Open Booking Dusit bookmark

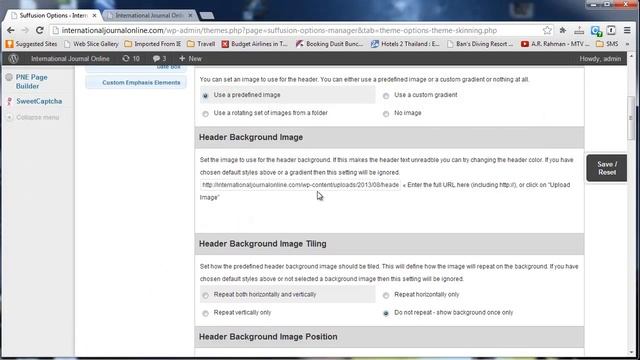[329, 44]
